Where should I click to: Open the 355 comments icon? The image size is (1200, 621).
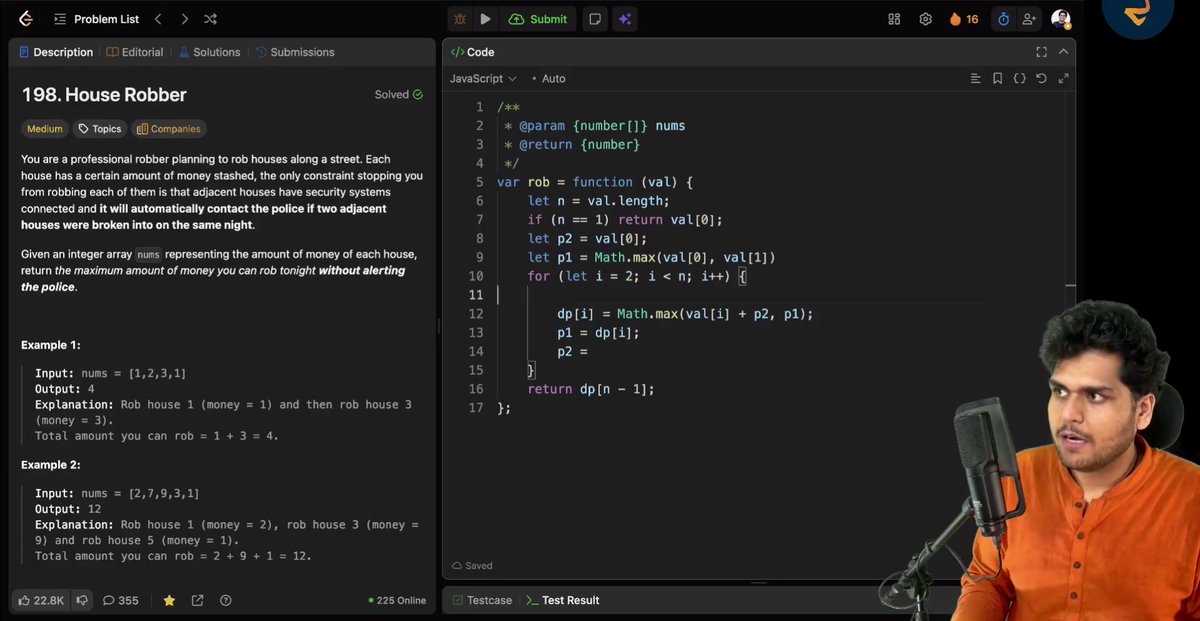[x=121, y=600]
